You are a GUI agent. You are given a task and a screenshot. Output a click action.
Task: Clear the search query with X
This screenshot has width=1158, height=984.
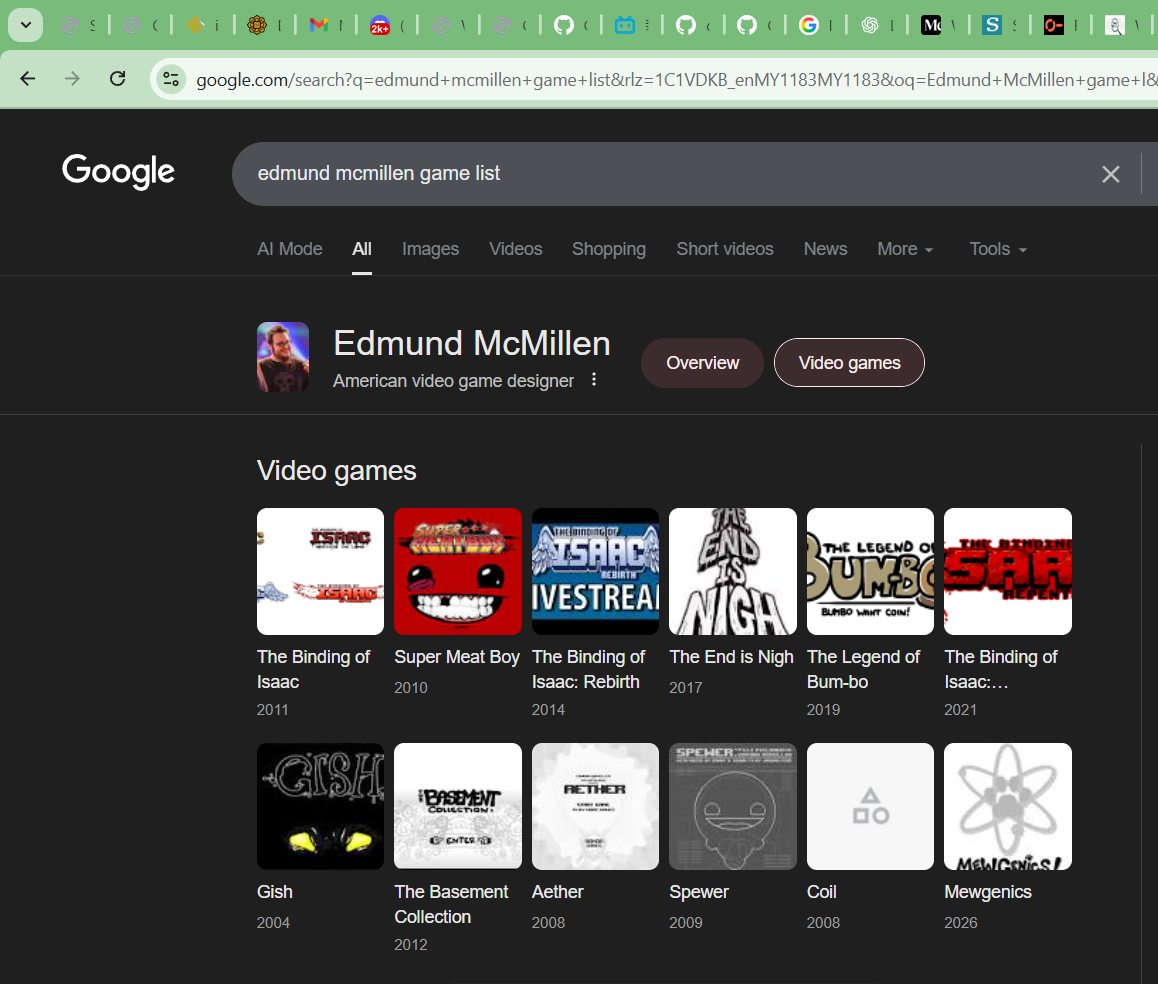(1110, 174)
